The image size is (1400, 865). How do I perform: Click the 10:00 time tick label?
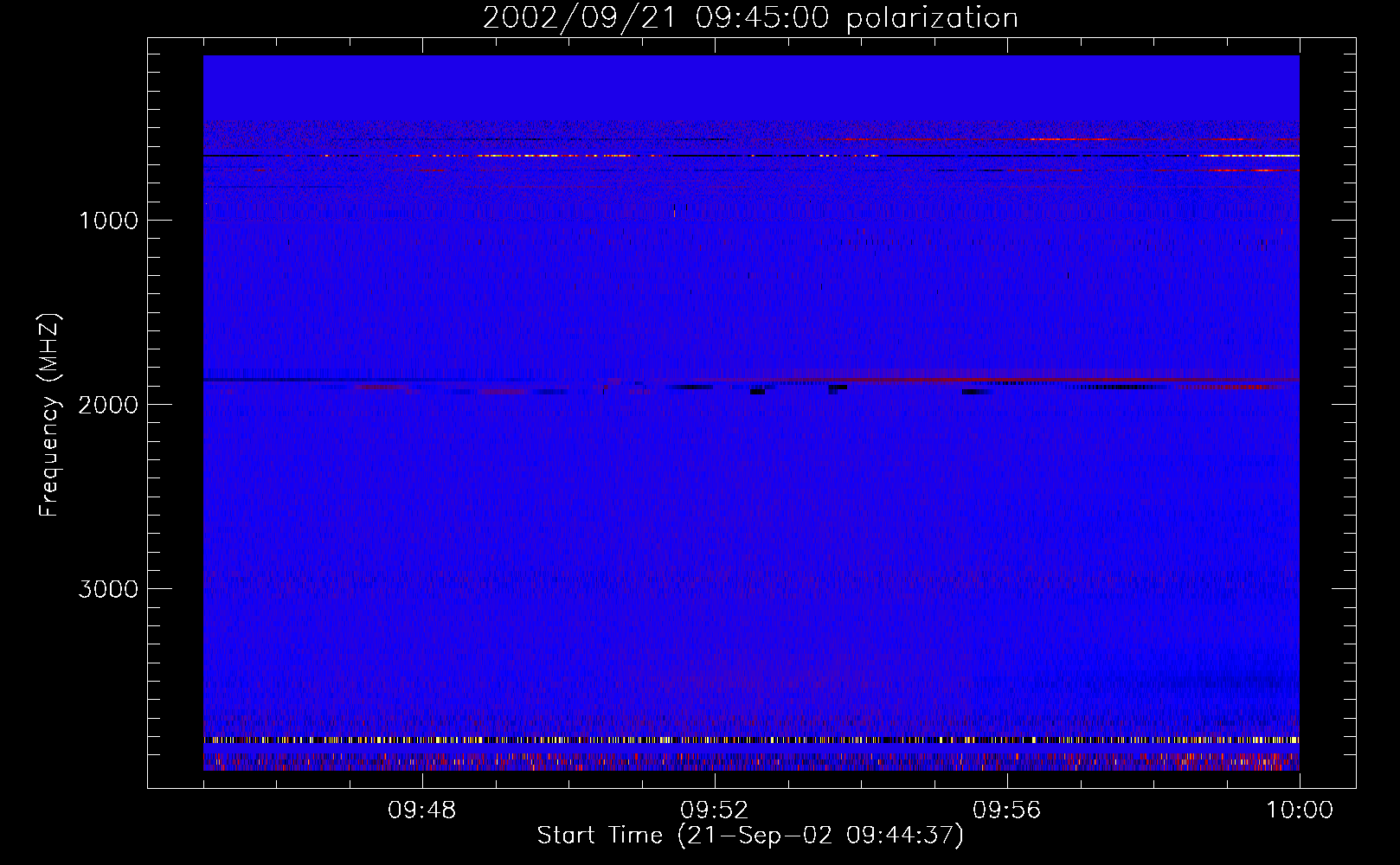pos(1300,811)
